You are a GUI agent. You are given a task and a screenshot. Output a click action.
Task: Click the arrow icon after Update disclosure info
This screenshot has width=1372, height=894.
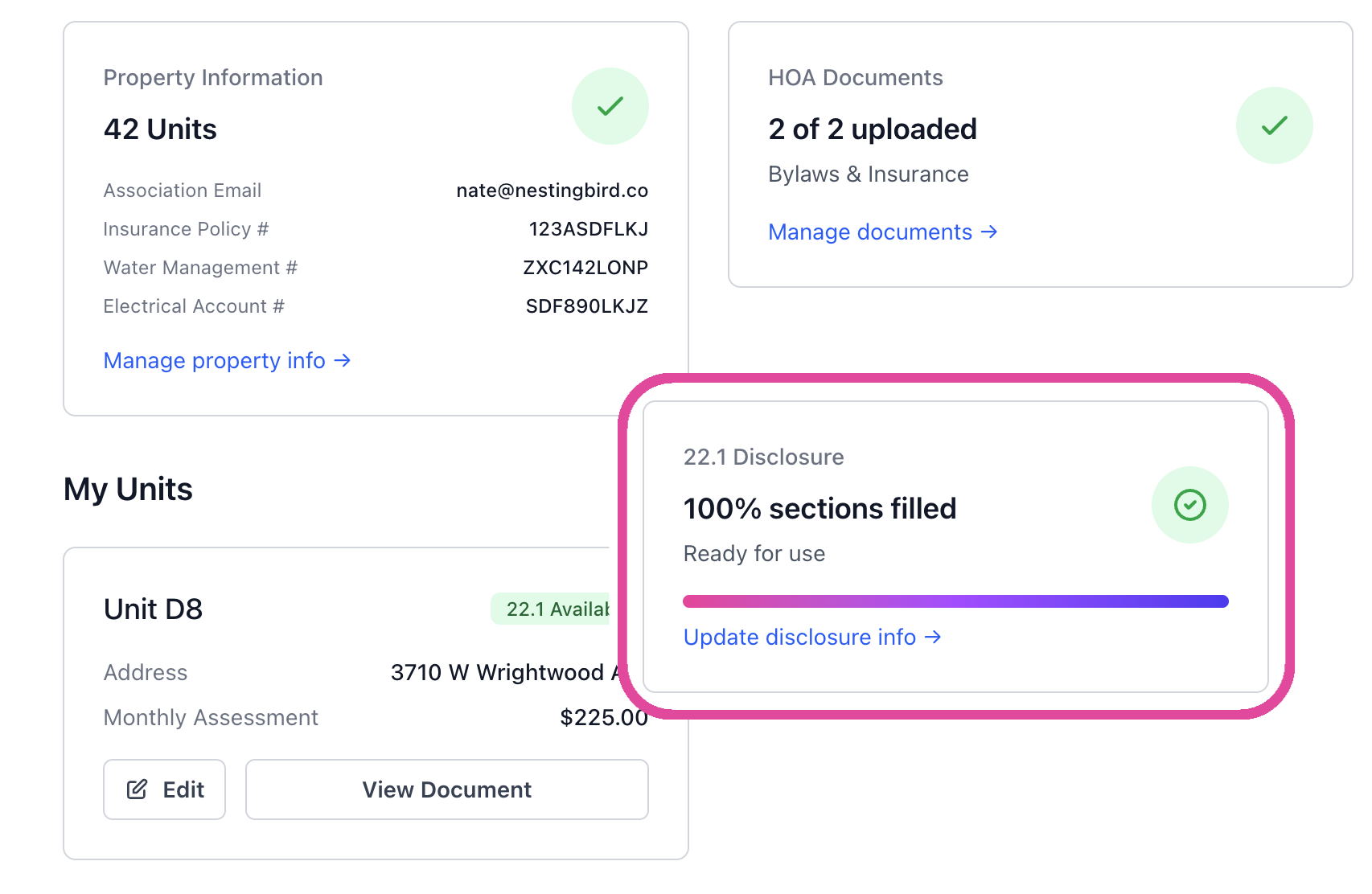tap(935, 638)
